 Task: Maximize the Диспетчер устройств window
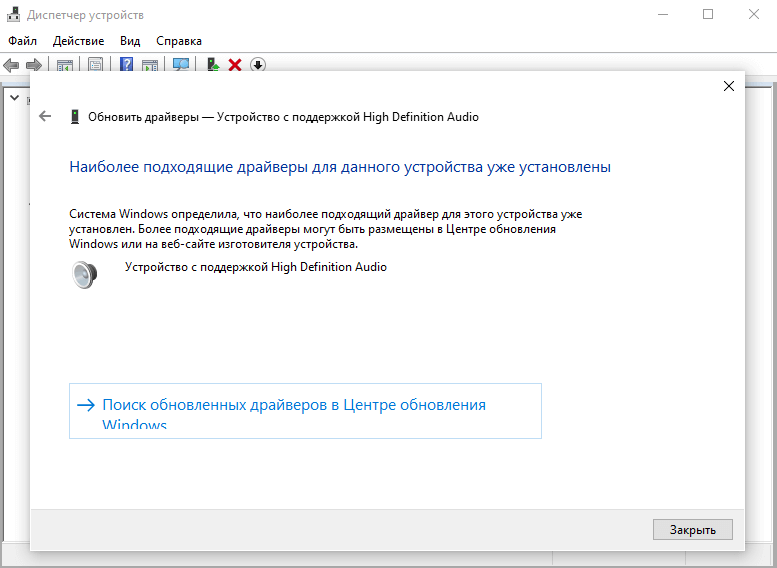point(708,14)
